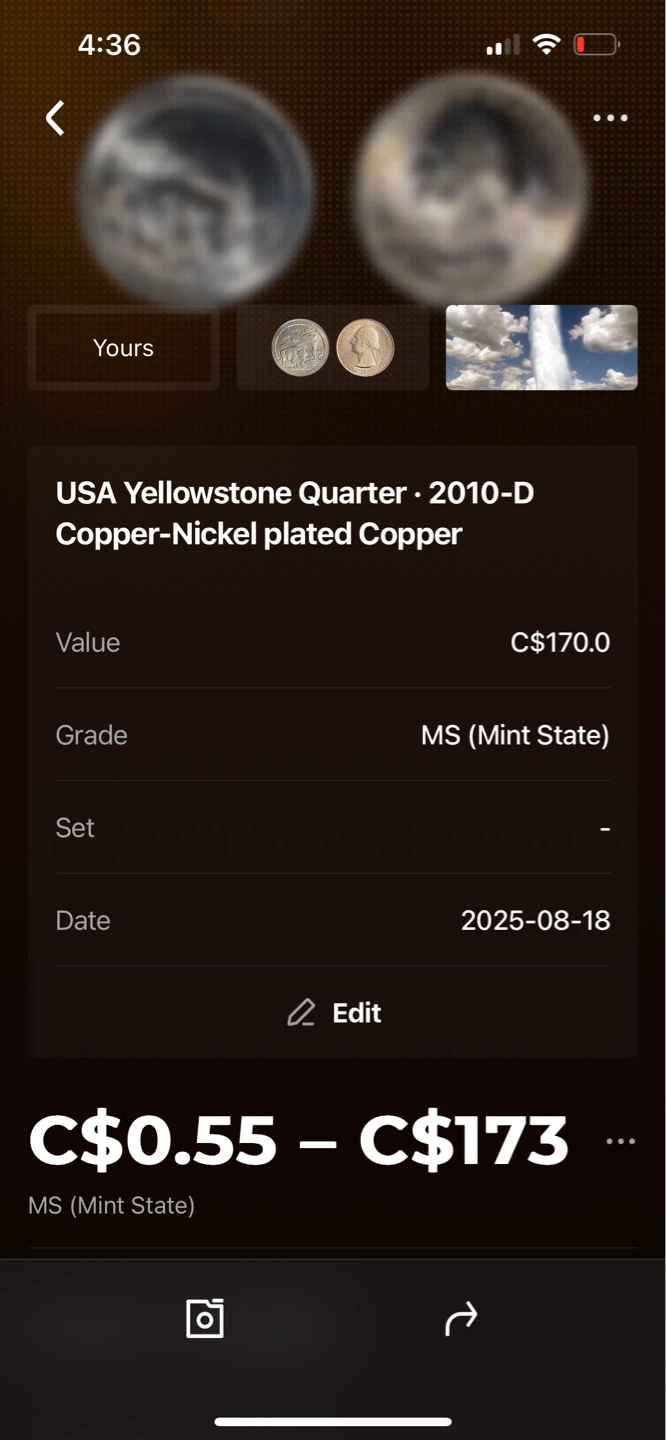Tap the share arrow icon

click(x=461, y=1319)
